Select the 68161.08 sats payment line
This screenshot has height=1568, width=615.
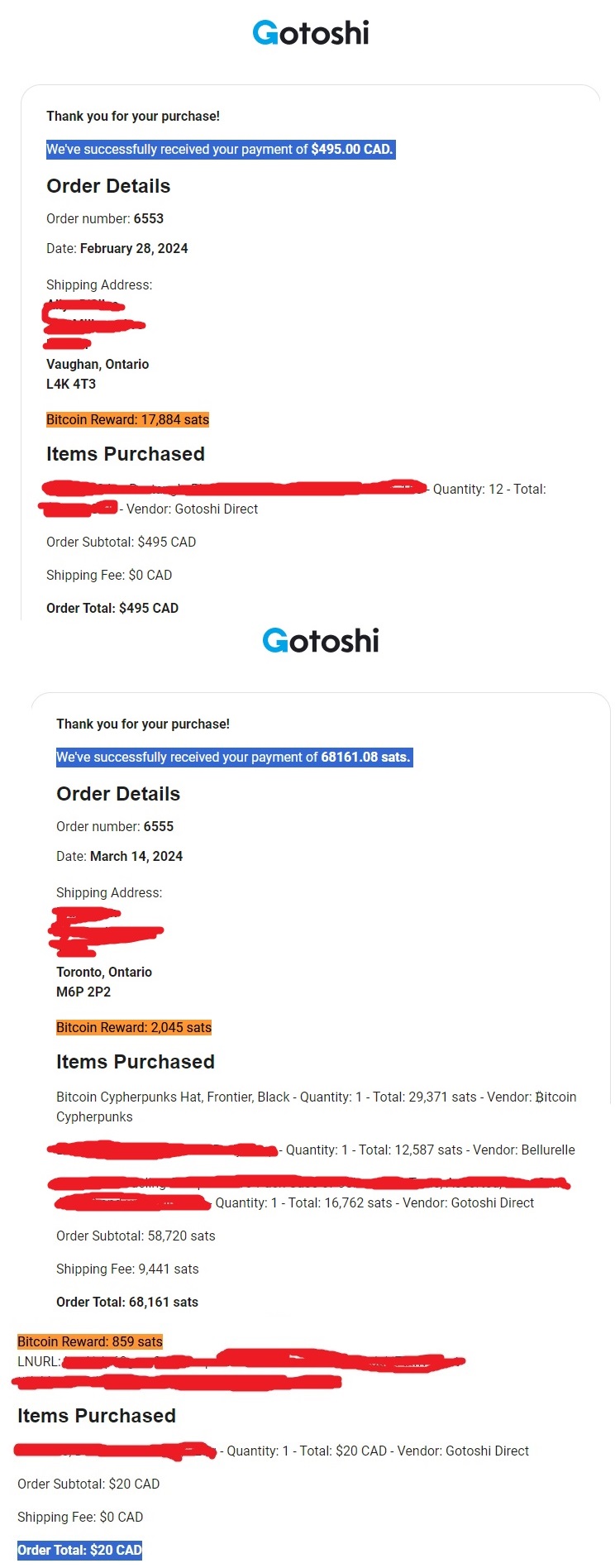(233, 758)
